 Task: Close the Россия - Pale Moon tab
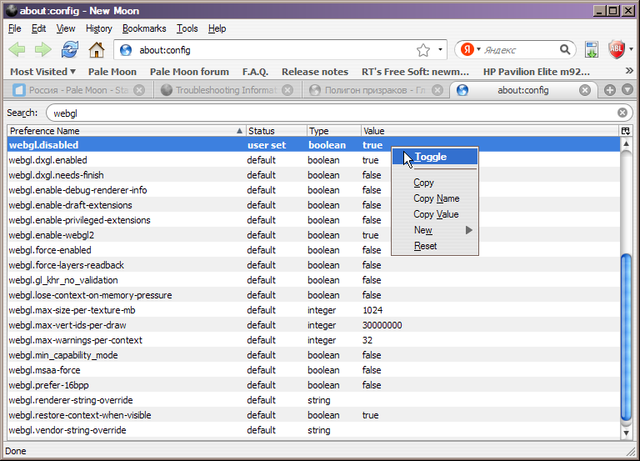tap(139, 90)
